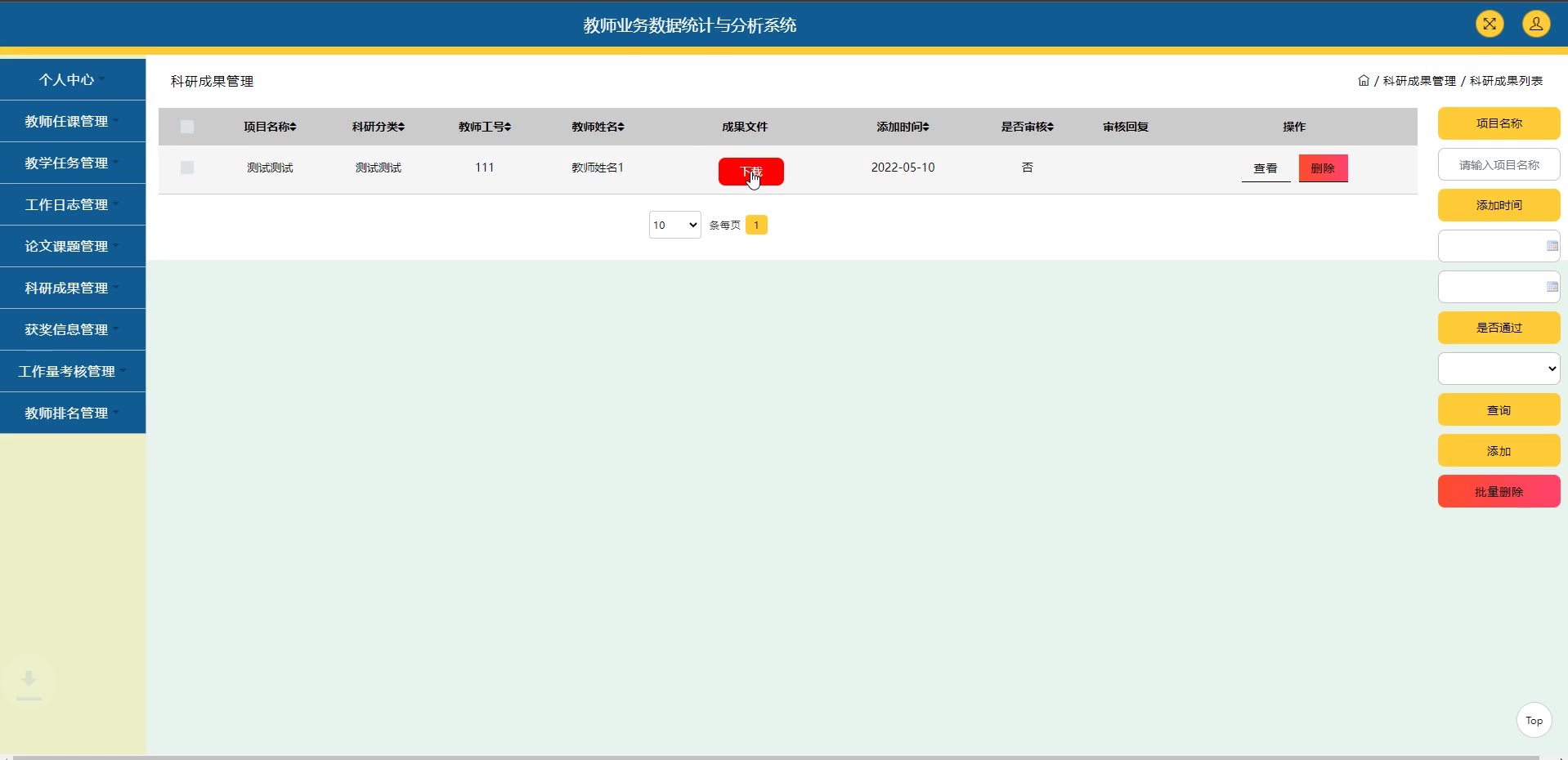
Task: Click the fullscreen toggle icon in header
Action: [1490, 24]
